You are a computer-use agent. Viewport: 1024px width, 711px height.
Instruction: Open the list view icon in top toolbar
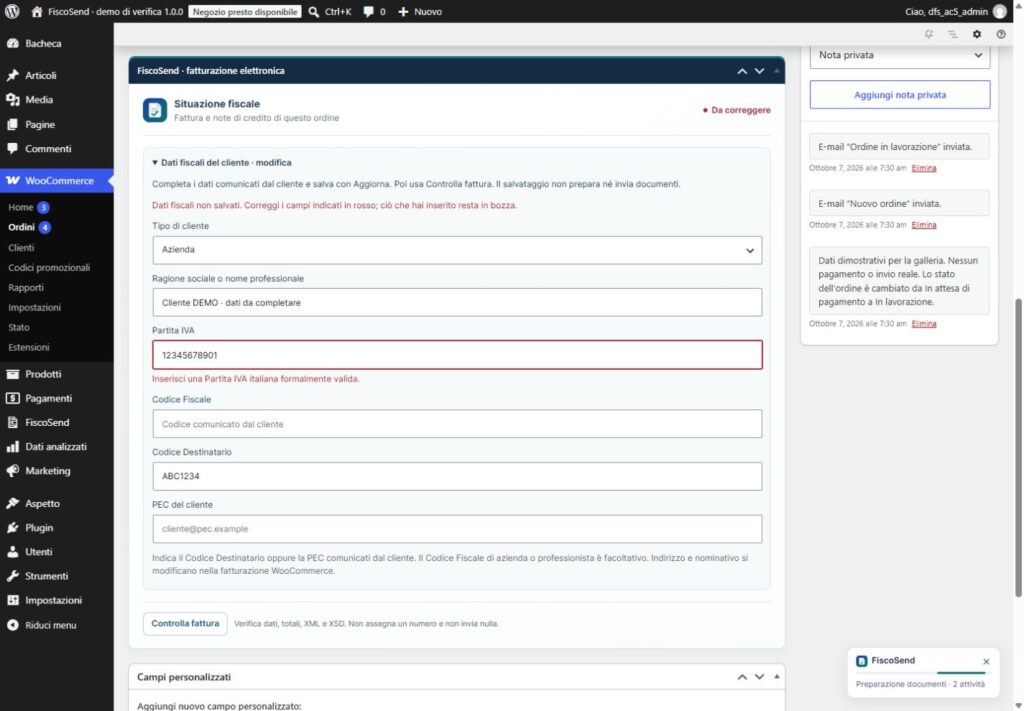[x=952, y=34]
